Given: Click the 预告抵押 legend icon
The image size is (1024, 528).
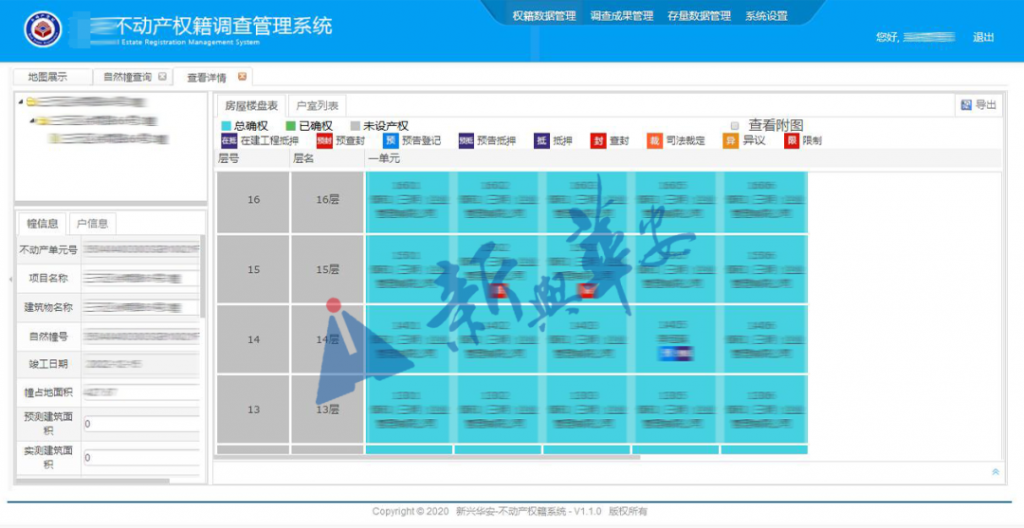Looking at the screenshot, I should pos(465,141).
